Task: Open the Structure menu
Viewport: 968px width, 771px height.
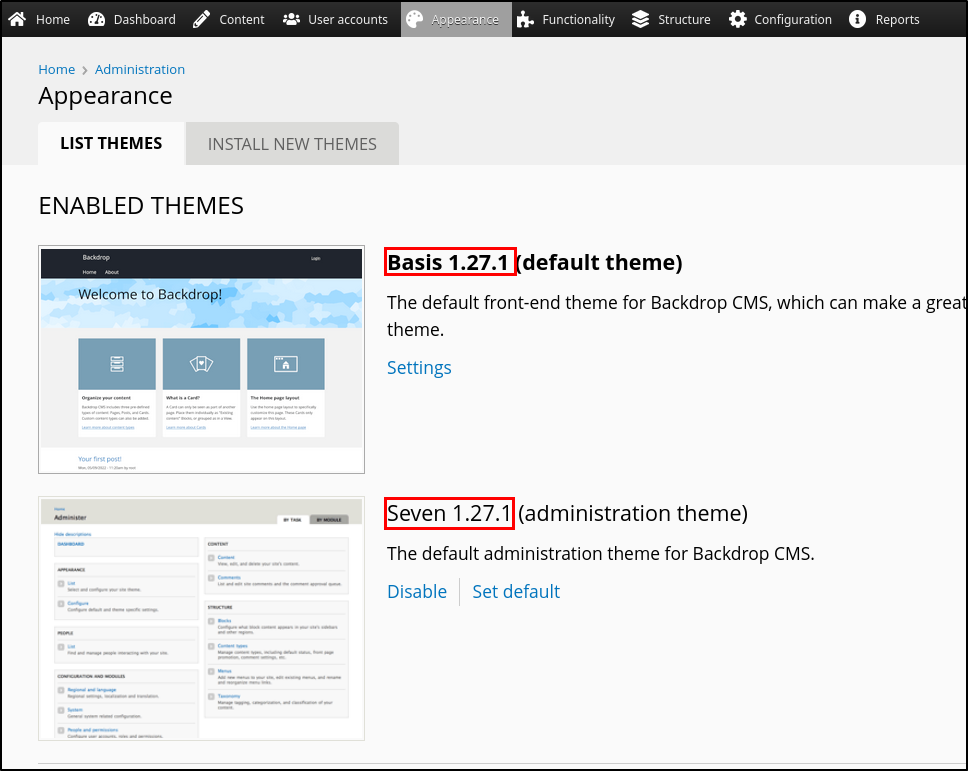Action: tap(684, 20)
